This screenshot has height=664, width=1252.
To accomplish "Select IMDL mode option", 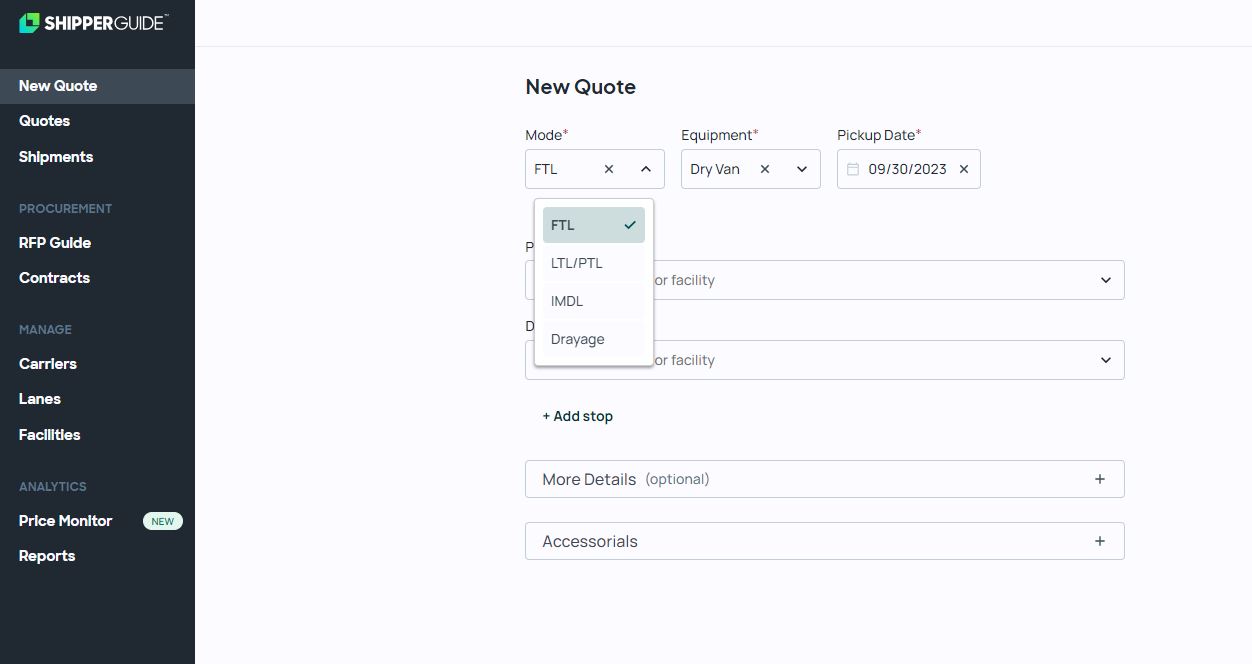I will 567,301.
